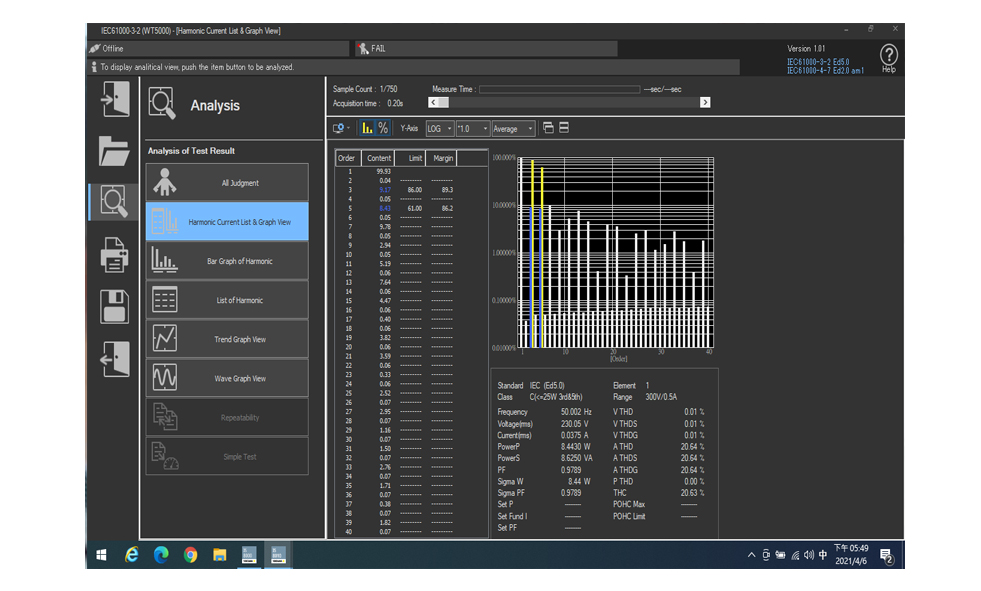Click the enter-door icon in left sidebar
The image size is (981, 591).
115,100
